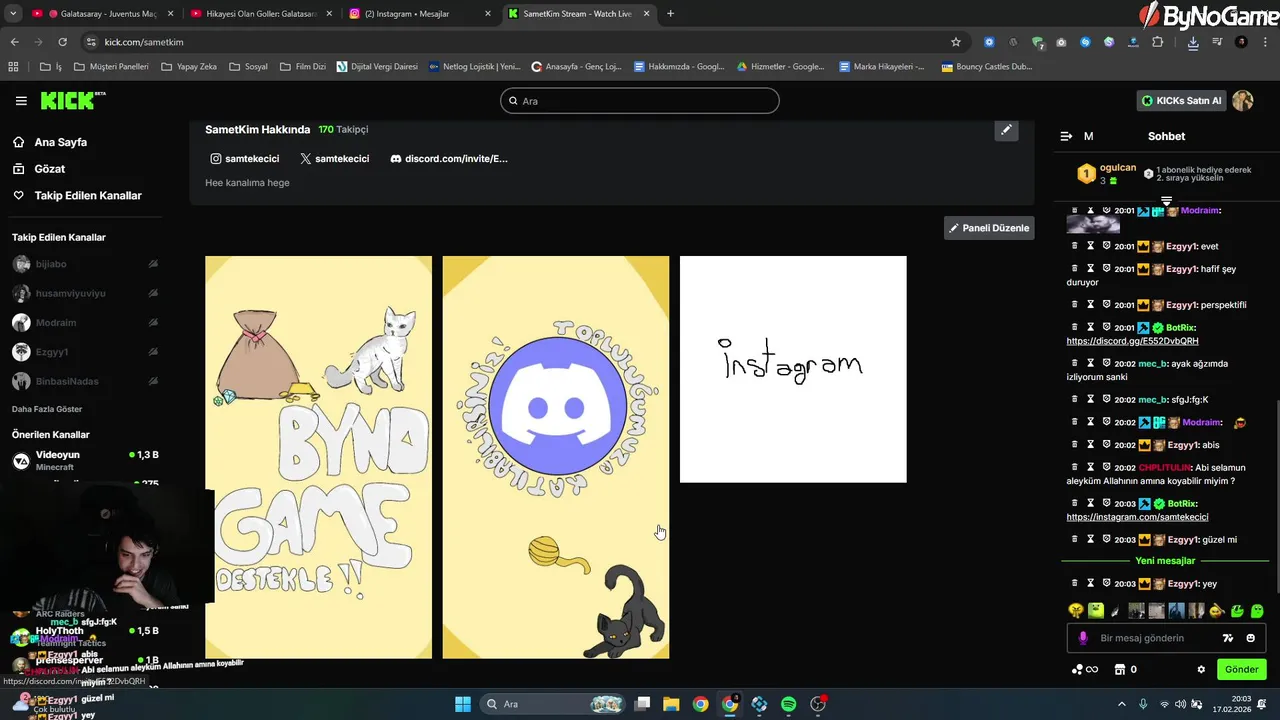
Task: Delete CHPLITULIN message with trash icon
Action: 1075,467
